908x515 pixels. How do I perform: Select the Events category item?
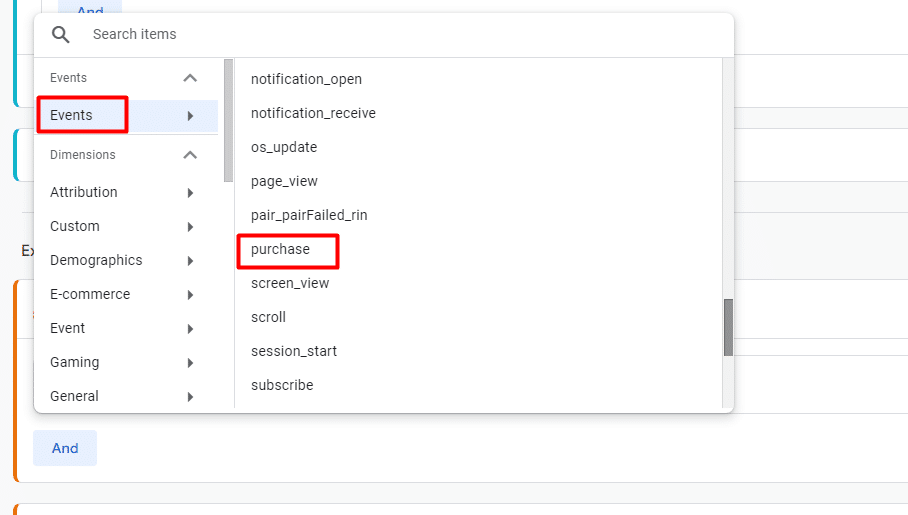[x=72, y=115]
